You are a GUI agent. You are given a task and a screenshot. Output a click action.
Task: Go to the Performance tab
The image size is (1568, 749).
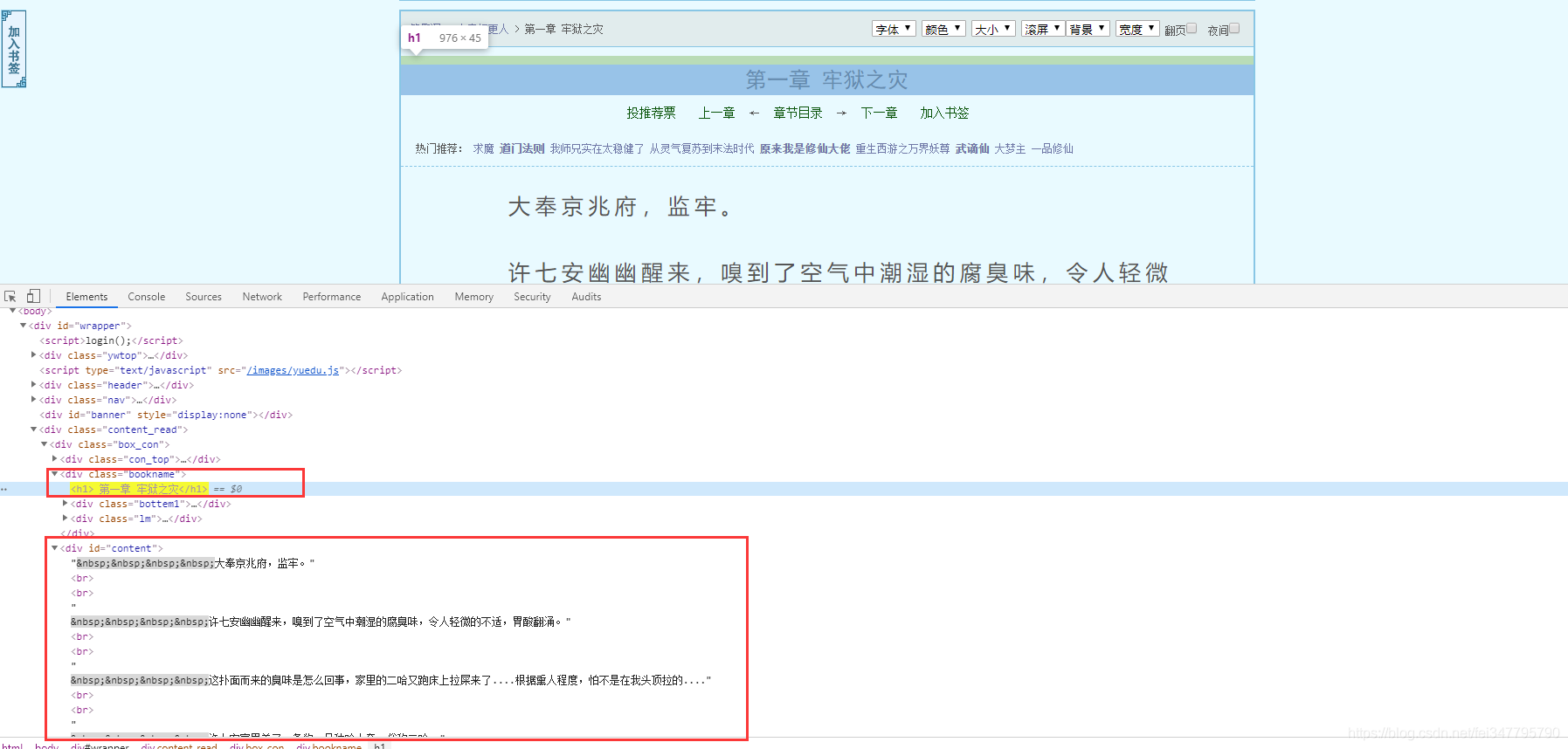tap(332, 297)
